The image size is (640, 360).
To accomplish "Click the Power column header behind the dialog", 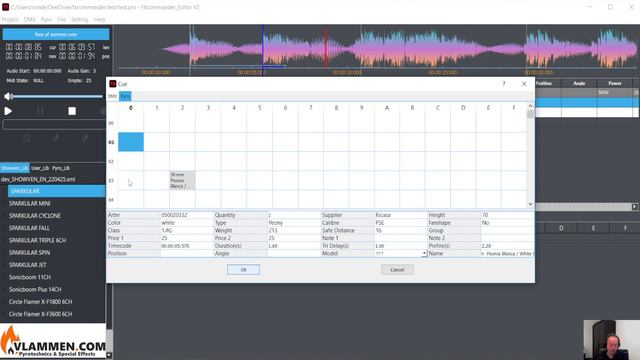I will 615,83.
